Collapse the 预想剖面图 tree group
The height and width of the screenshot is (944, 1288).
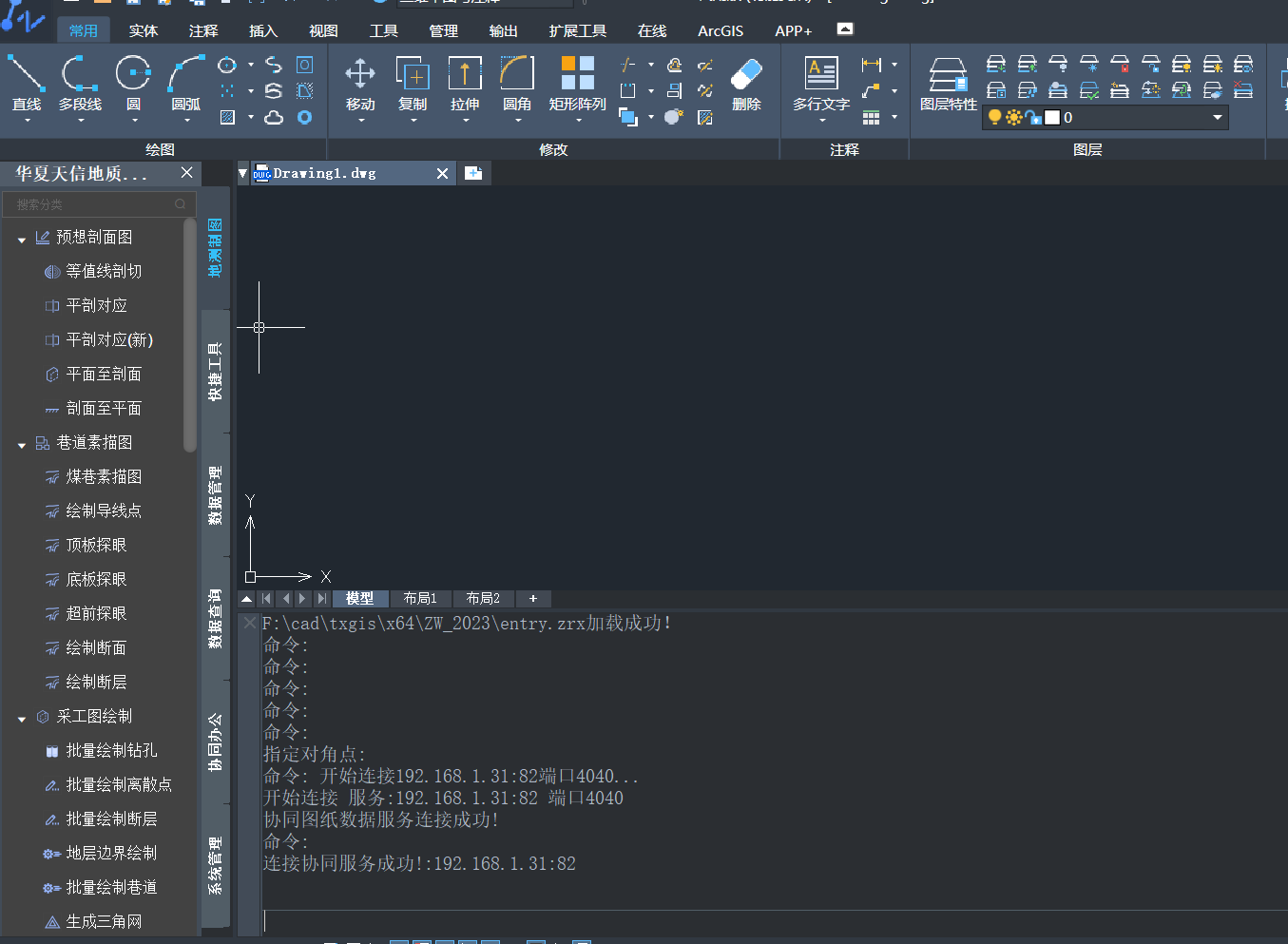click(x=22, y=240)
